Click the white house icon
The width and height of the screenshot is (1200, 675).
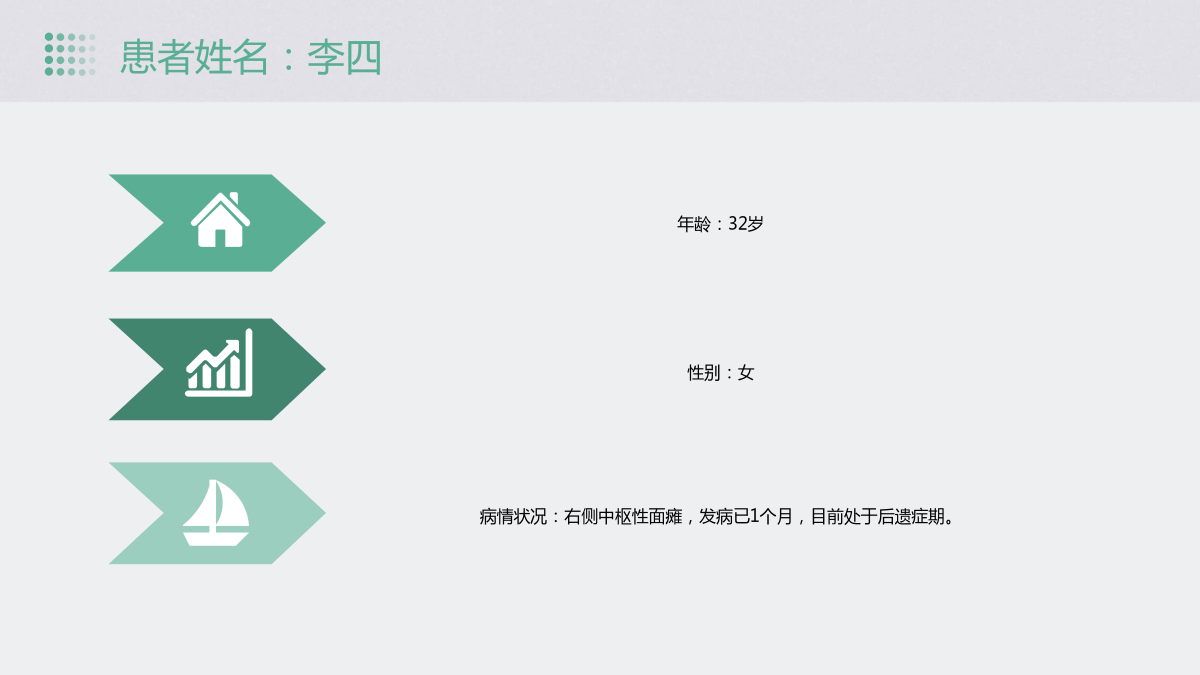(x=220, y=220)
